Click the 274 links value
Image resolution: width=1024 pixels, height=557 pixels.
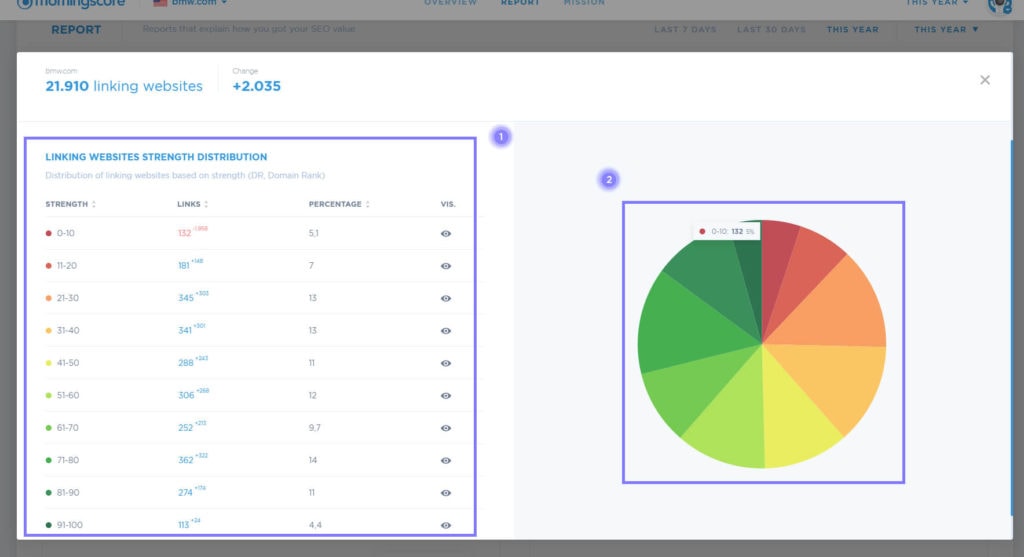(x=185, y=493)
